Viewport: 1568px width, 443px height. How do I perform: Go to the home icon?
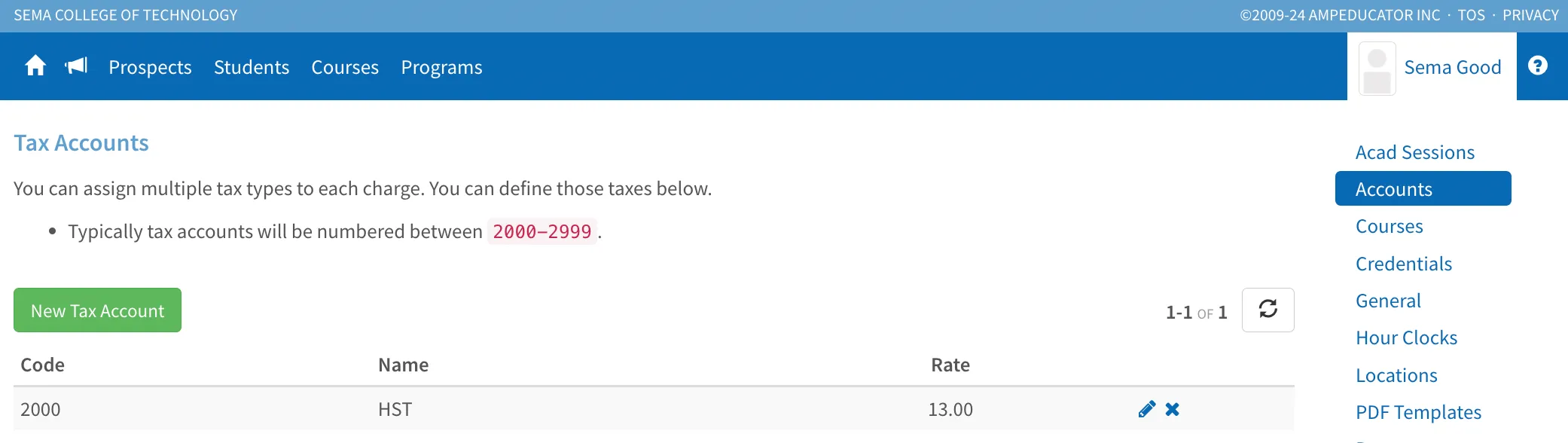click(x=35, y=66)
